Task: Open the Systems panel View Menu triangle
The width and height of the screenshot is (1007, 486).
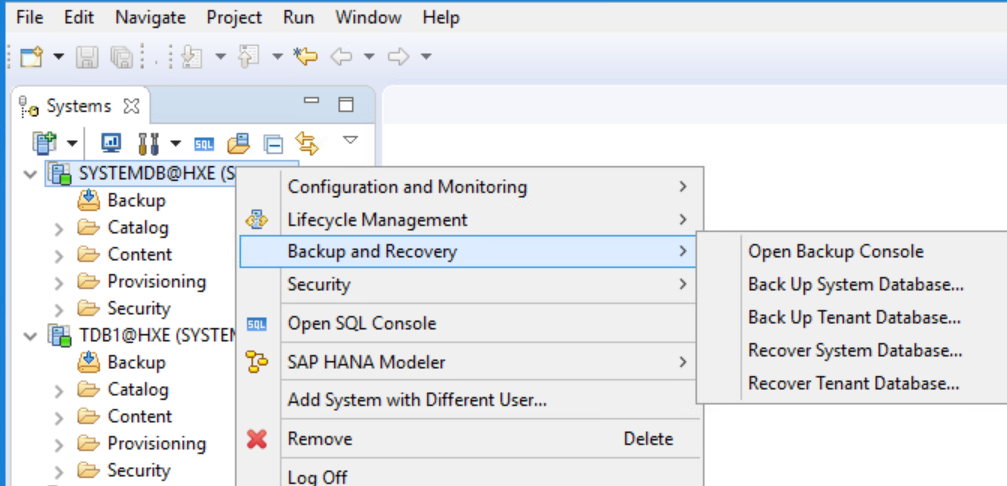Action: click(350, 140)
